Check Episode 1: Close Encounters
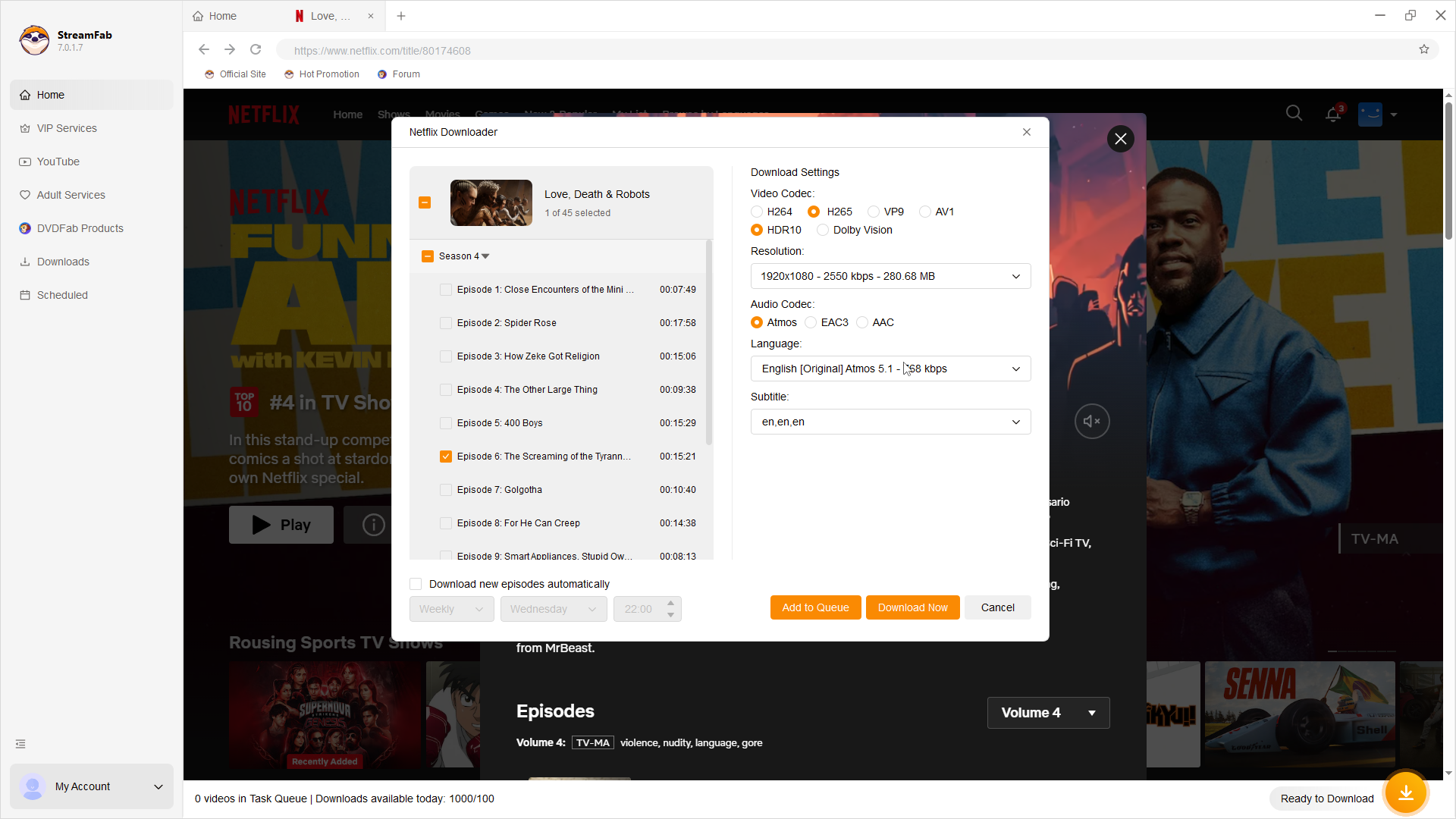The width and height of the screenshot is (1456, 819). 446,290
